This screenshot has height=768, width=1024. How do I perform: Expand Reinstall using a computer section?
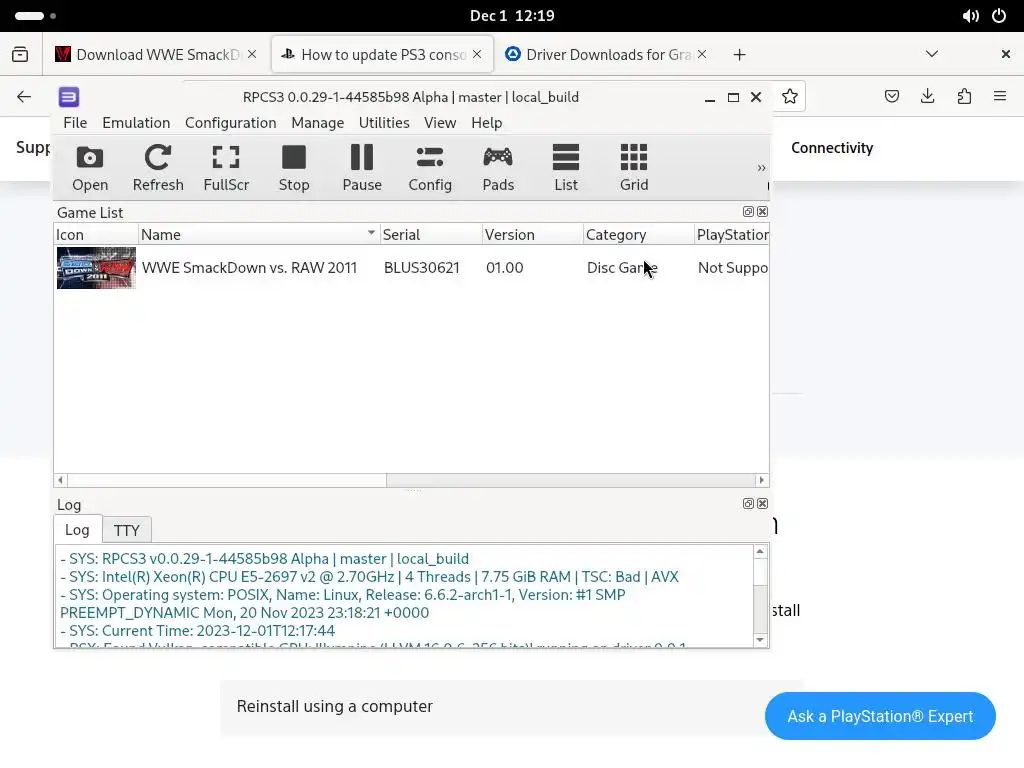[x=511, y=707]
